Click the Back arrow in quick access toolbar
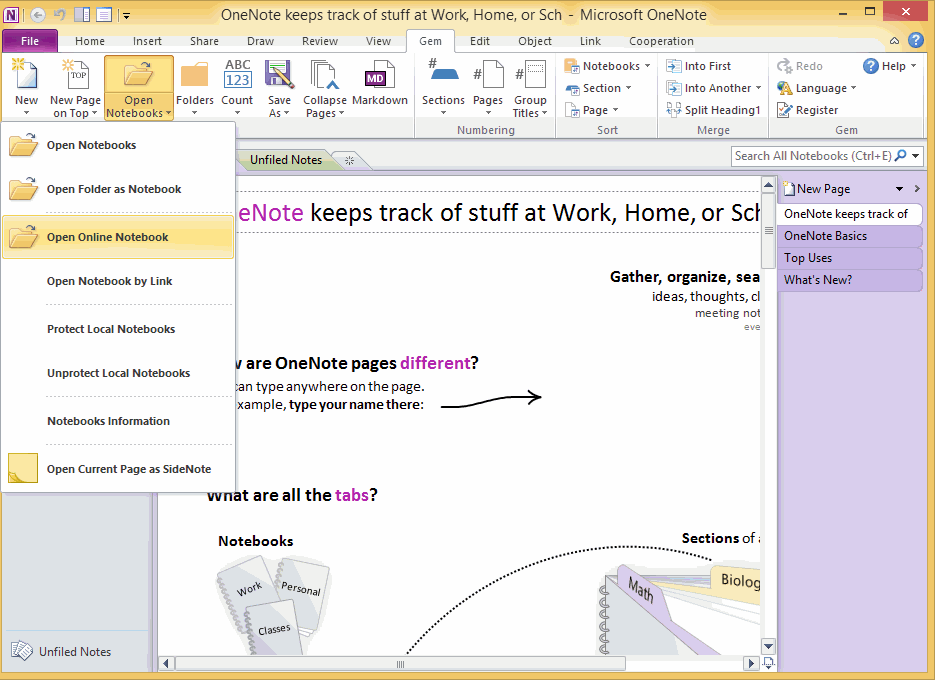The width and height of the screenshot is (935, 680). (38, 15)
